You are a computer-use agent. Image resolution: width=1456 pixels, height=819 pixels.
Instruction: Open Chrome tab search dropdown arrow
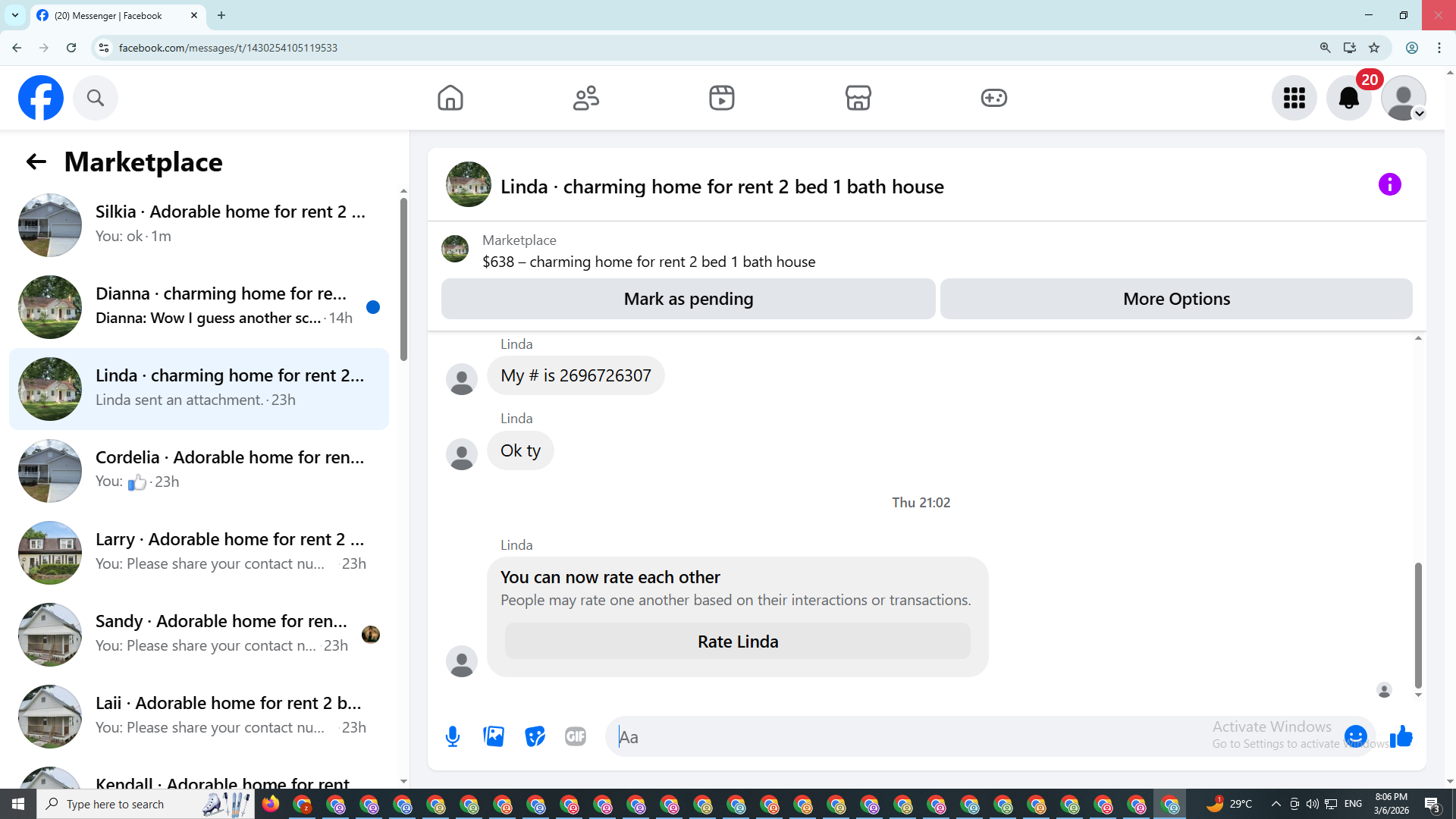click(14, 15)
